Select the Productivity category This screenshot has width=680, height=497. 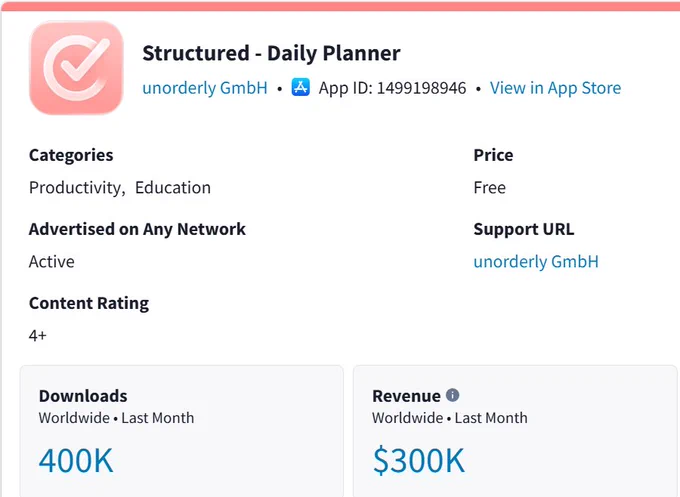(x=75, y=188)
